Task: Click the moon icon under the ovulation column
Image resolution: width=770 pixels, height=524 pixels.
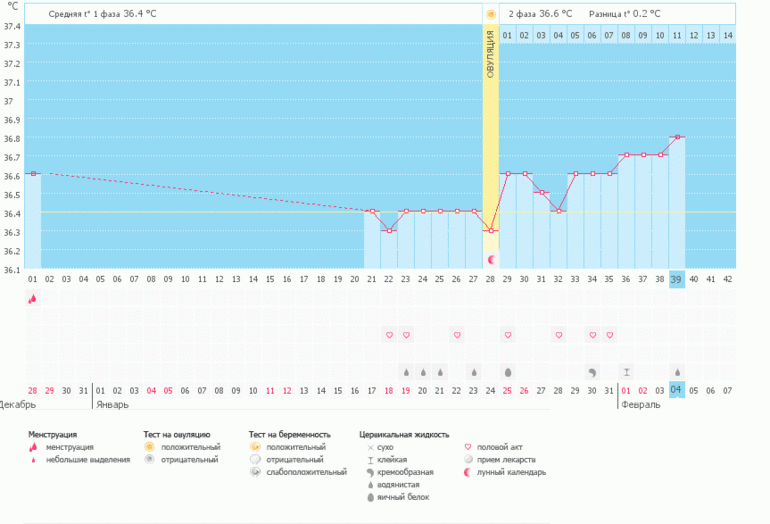Action: [491, 259]
